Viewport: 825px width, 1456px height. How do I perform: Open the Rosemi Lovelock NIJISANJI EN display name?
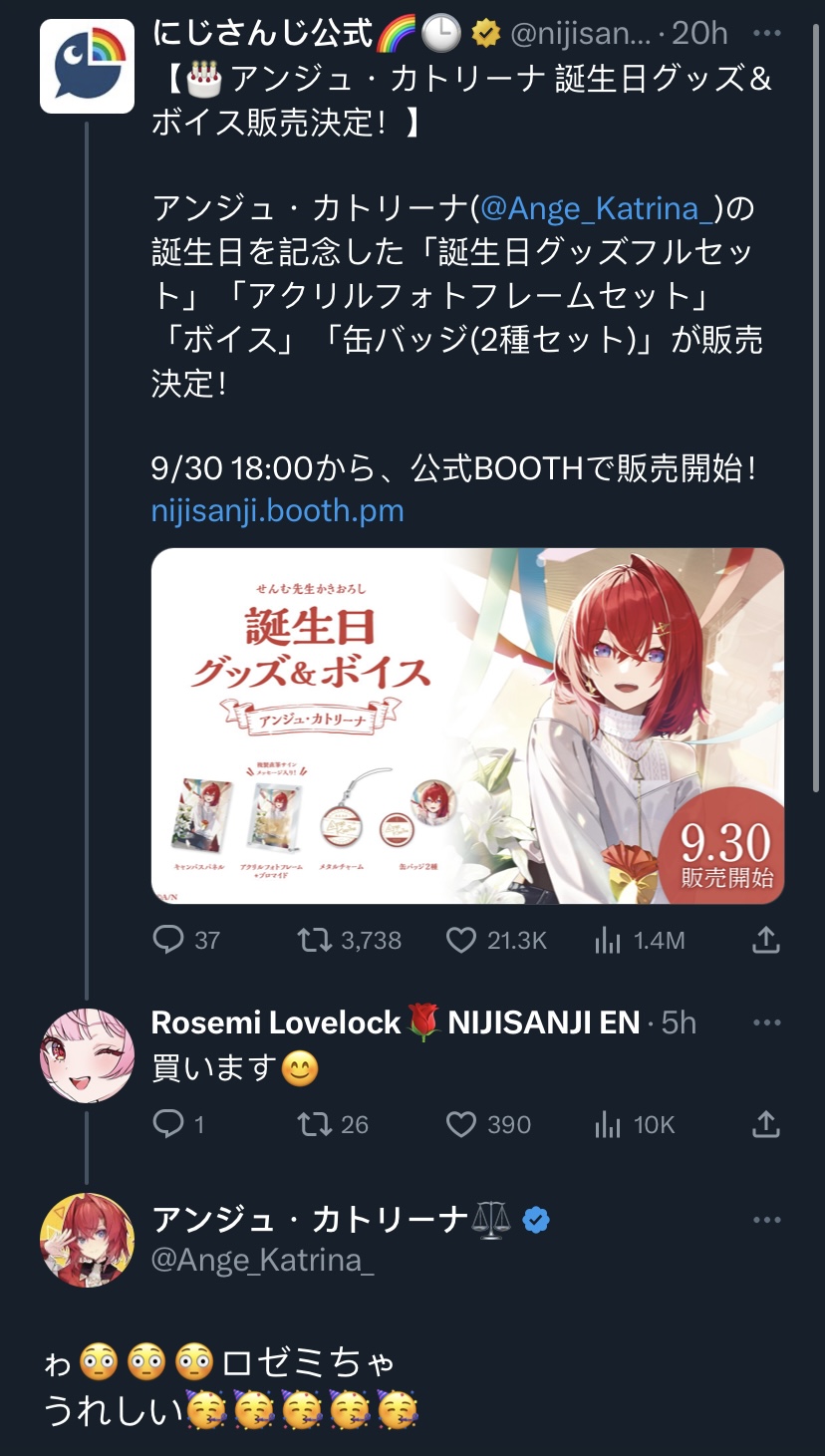[396, 1022]
